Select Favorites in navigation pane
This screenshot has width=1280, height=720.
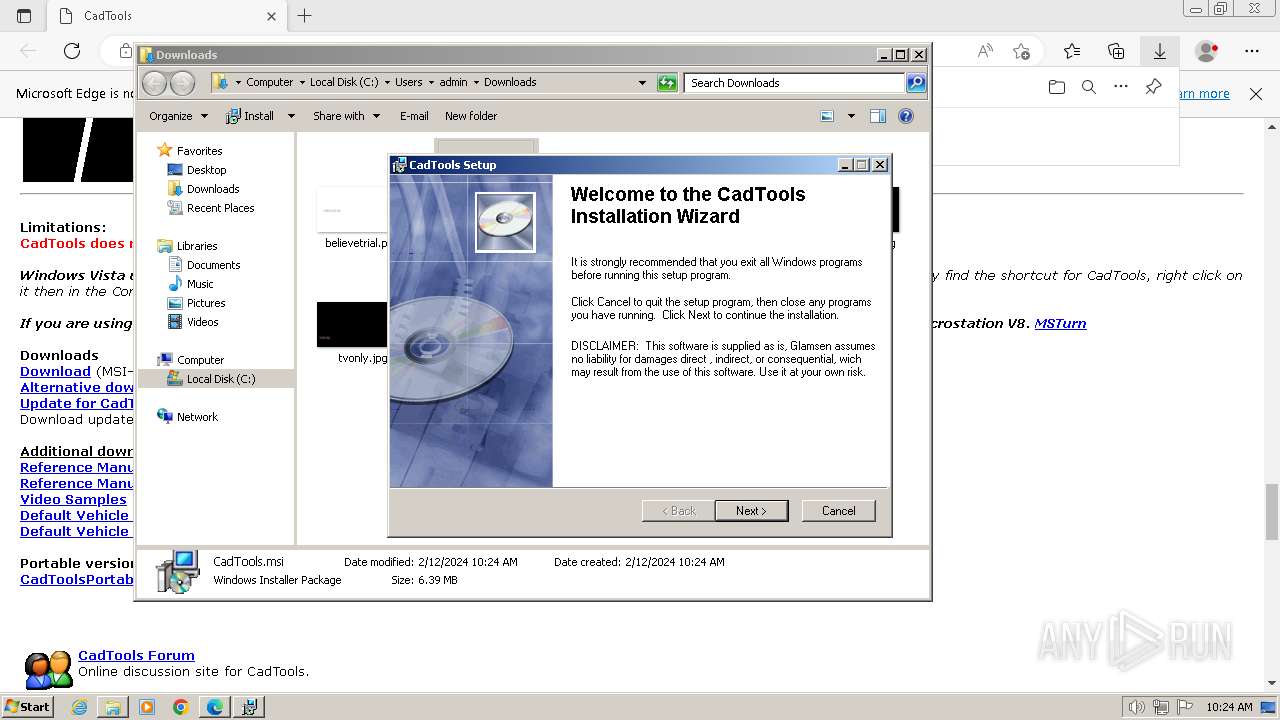tap(199, 151)
